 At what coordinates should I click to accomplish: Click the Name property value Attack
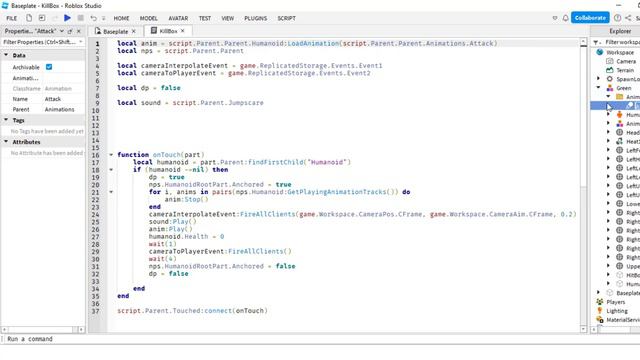[x=53, y=99]
